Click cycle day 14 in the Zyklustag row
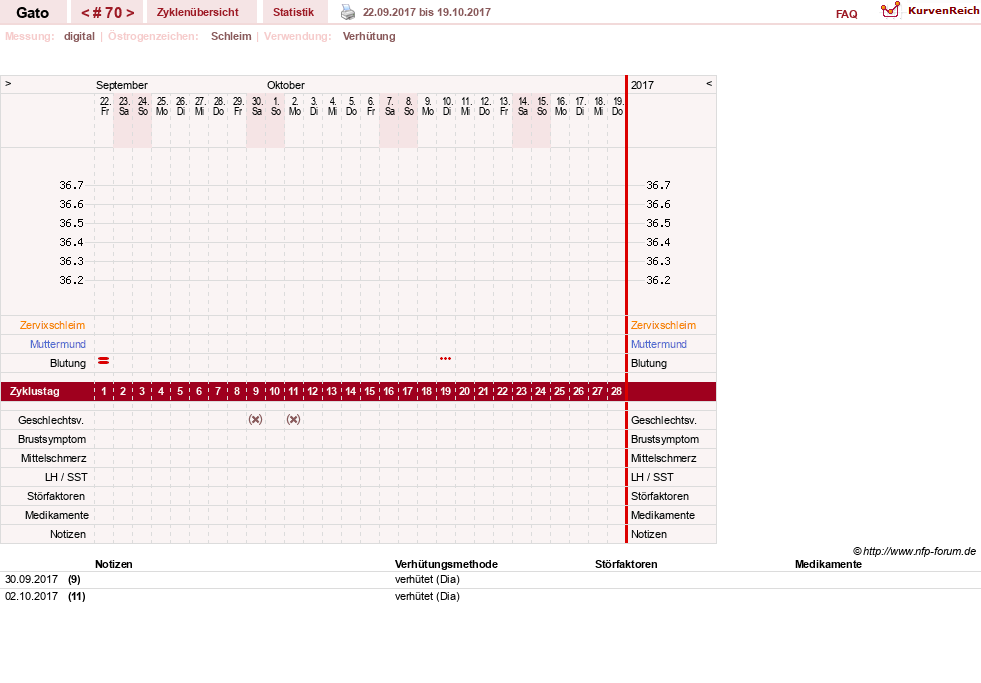This screenshot has width=981, height=683. (x=351, y=391)
